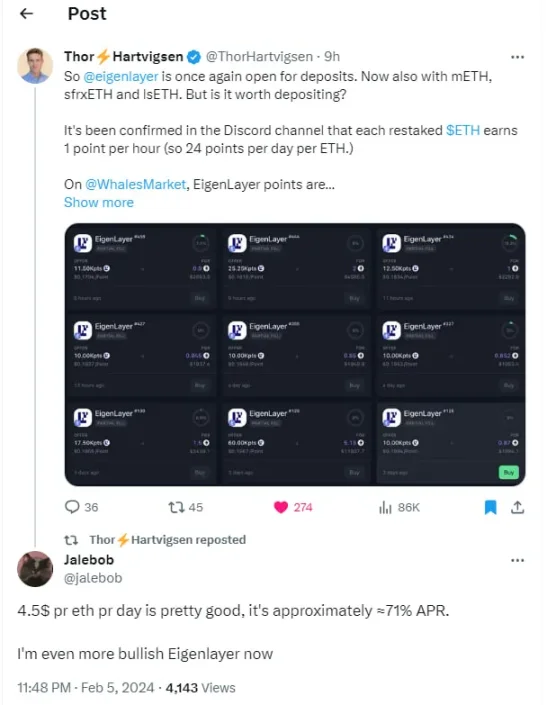The height and width of the screenshot is (705, 556).
Task: Open Thor Hartvigsen's profile picture
Action: [x=35, y=66]
